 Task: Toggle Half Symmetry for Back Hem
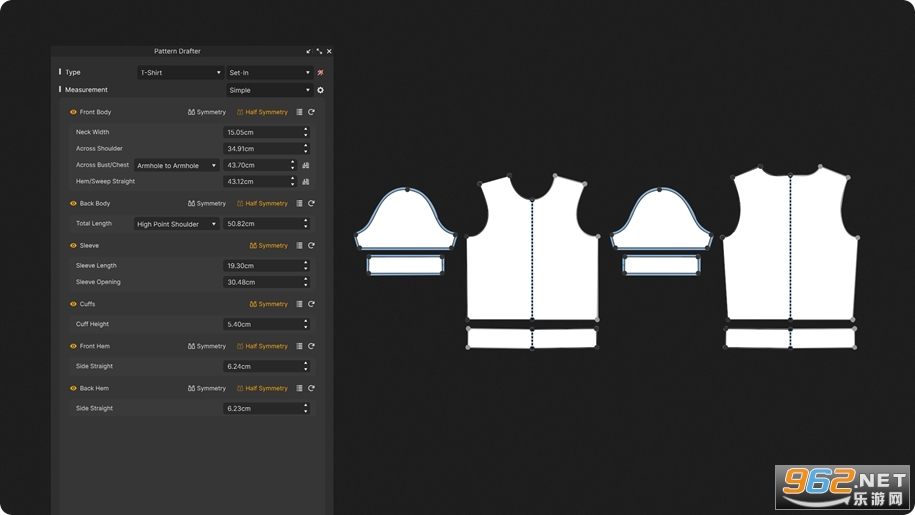pyautogui.click(x=262, y=388)
